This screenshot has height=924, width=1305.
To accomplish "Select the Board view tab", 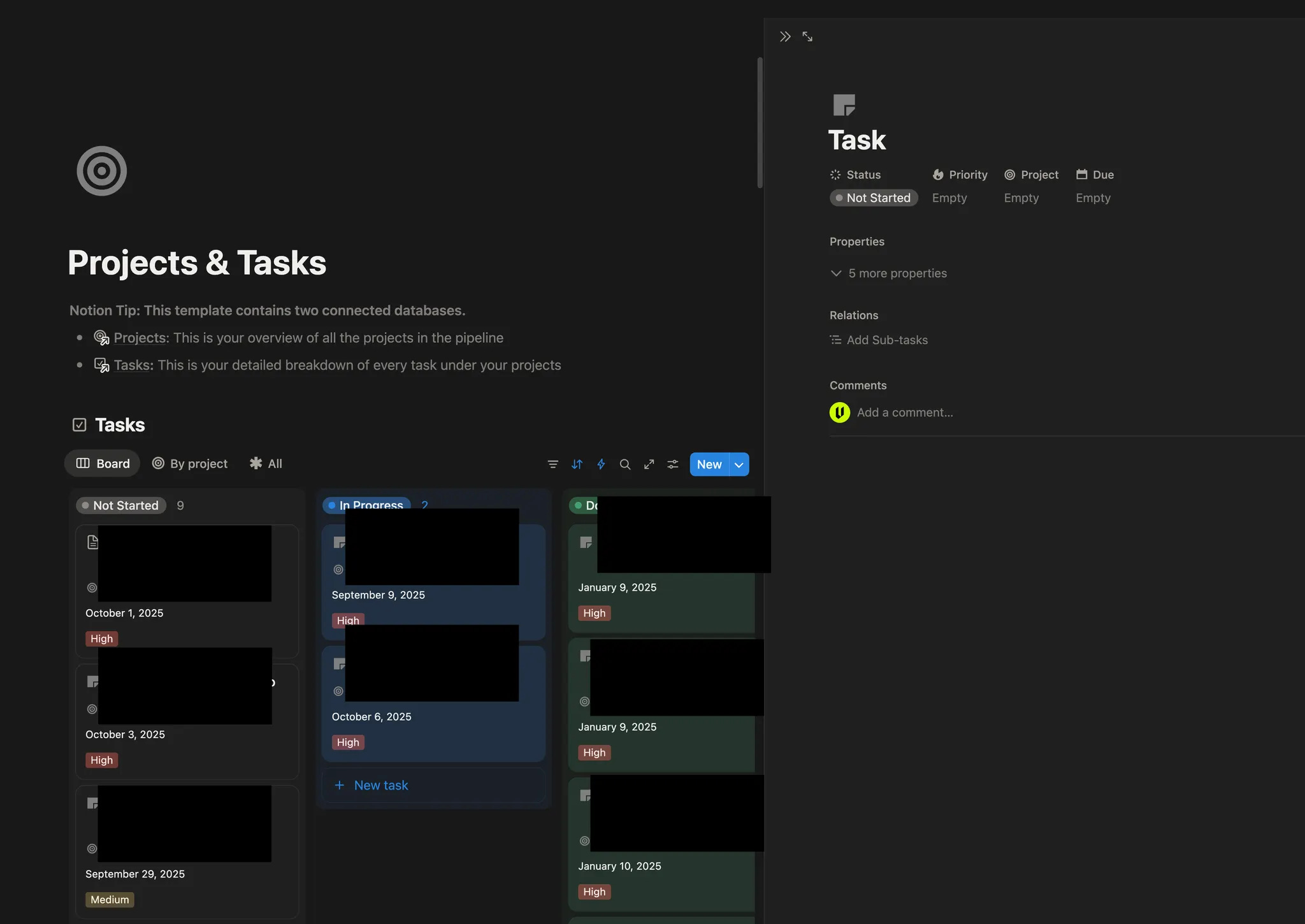I will coord(103,464).
